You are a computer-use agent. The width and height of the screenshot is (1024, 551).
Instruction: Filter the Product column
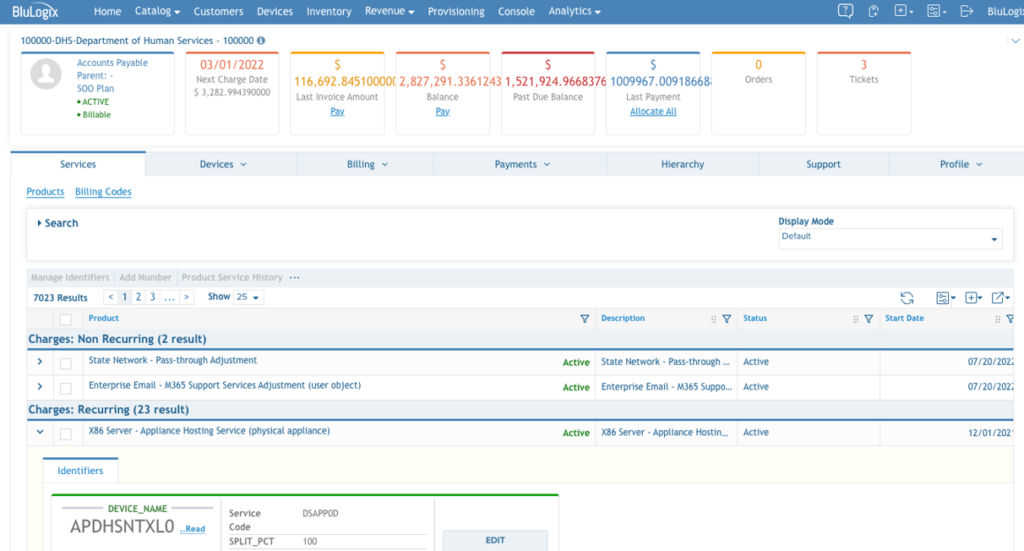click(584, 319)
